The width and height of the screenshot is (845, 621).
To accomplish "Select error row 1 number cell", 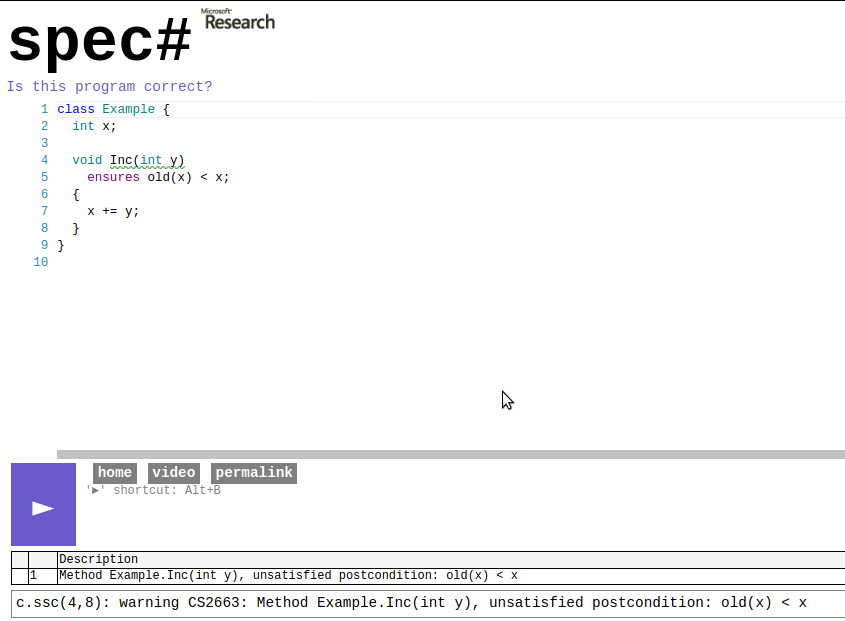I will pyautogui.click(x=43, y=576).
